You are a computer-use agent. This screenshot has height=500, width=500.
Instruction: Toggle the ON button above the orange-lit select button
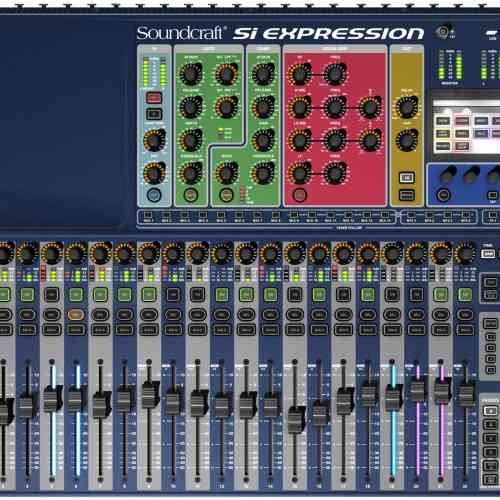(x=76, y=294)
